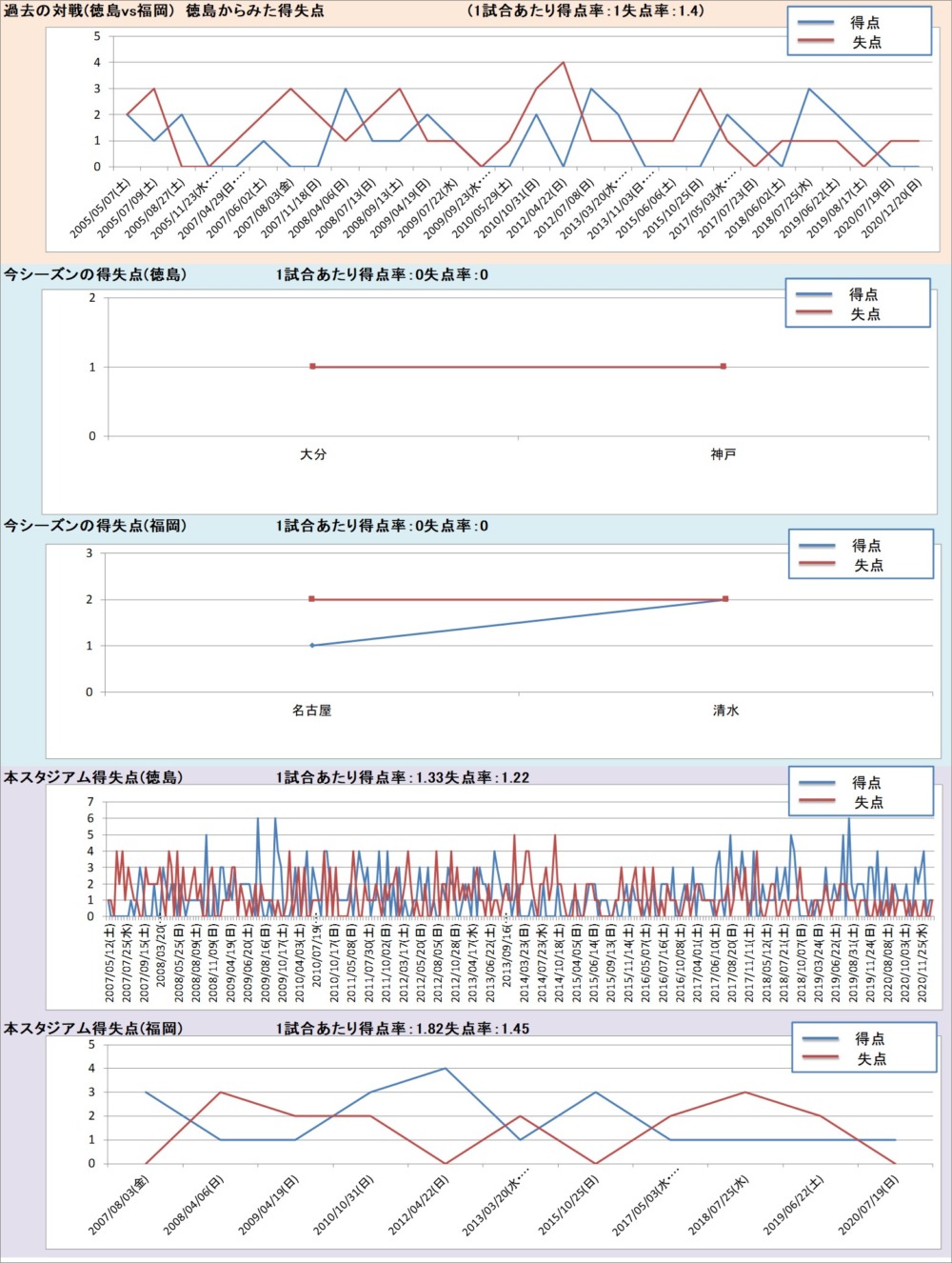The image size is (952, 1263).
Task: Select the 本スタジアム得失点(徳島) heading
Action: pos(93,777)
